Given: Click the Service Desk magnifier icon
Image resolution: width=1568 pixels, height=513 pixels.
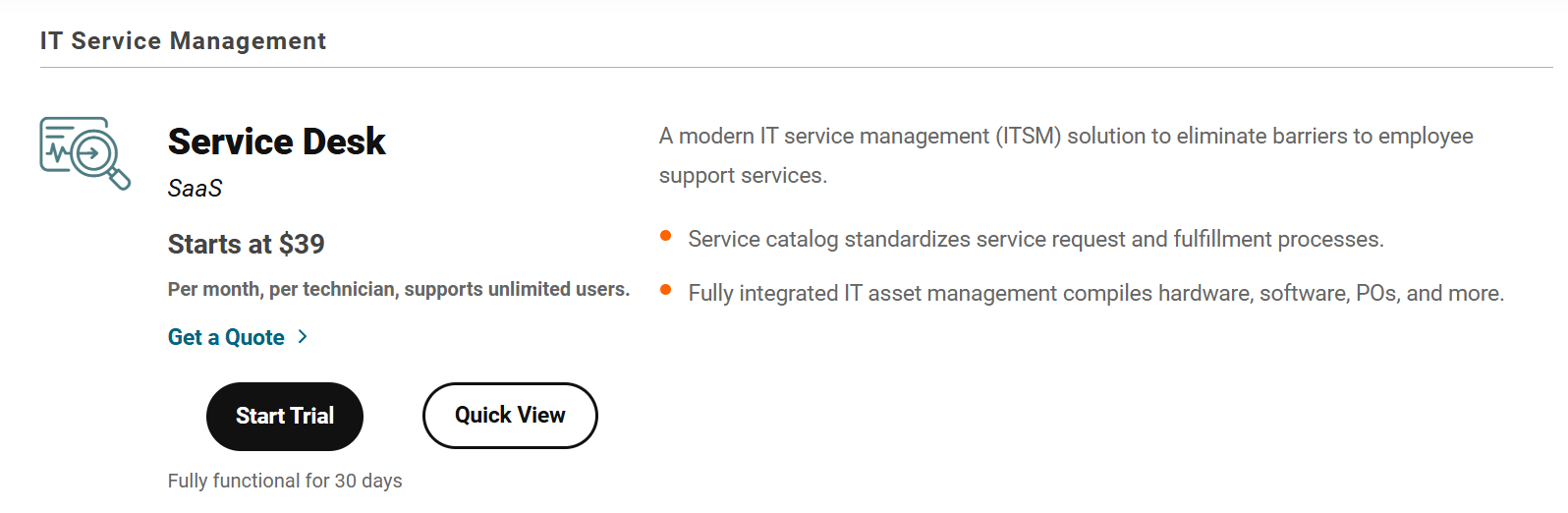Looking at the screenshot, I should pyautogui.click(x=85, y=153).
